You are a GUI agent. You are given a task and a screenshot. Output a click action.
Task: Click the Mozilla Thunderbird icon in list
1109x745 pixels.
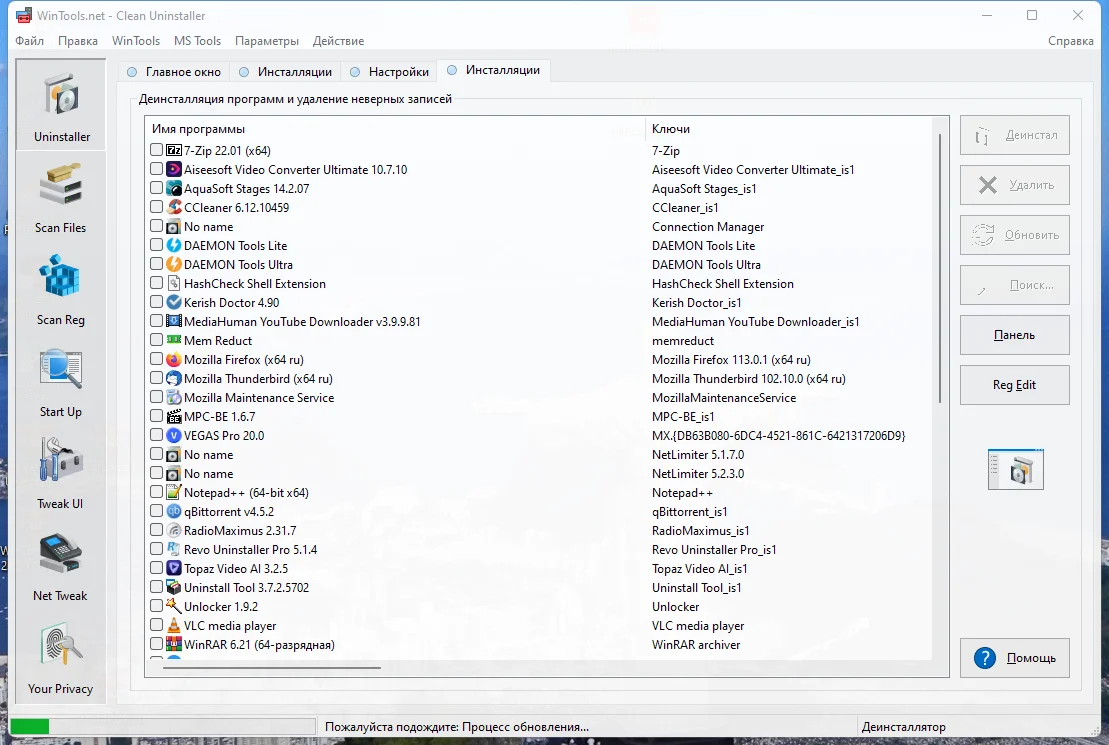(174, 379)
